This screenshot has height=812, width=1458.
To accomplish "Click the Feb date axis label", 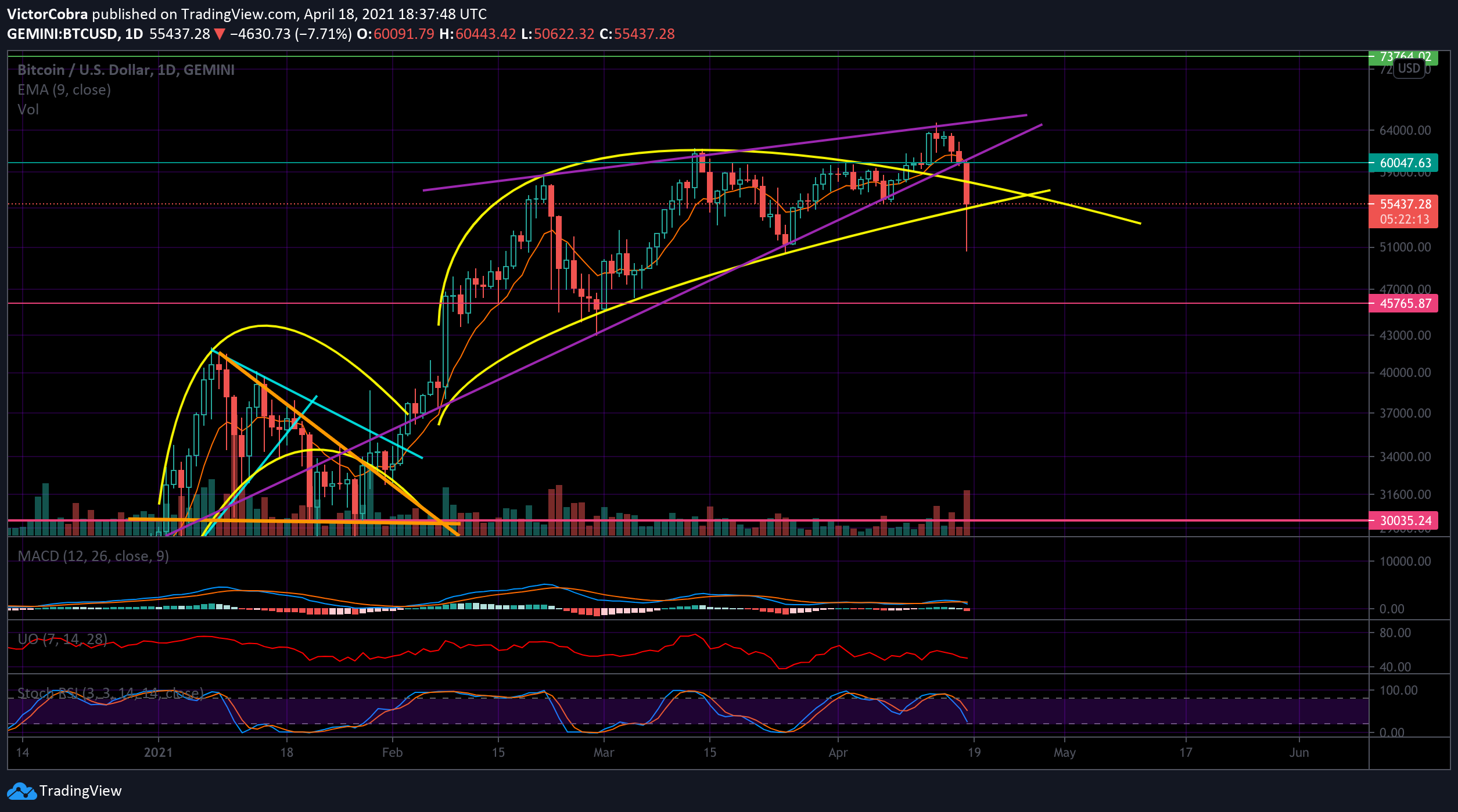I will (392, 753).
